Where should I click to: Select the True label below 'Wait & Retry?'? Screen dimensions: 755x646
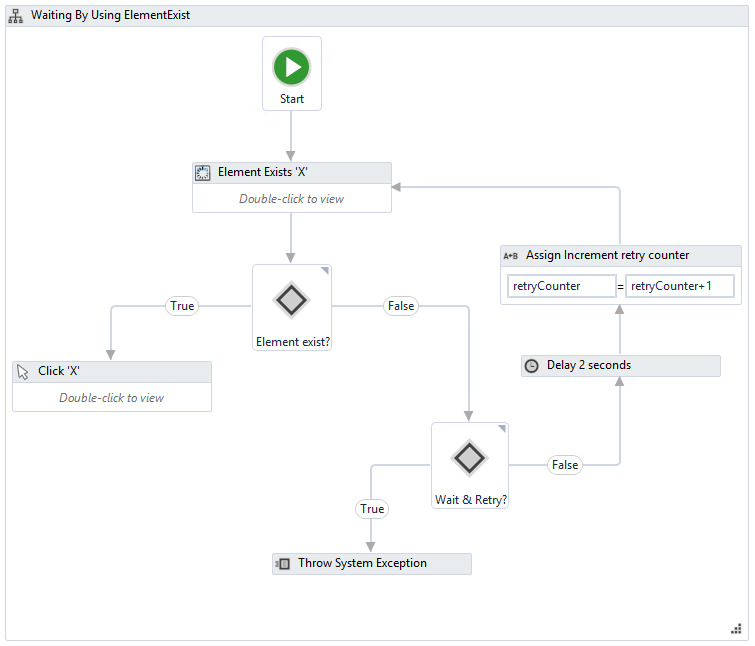372,509
